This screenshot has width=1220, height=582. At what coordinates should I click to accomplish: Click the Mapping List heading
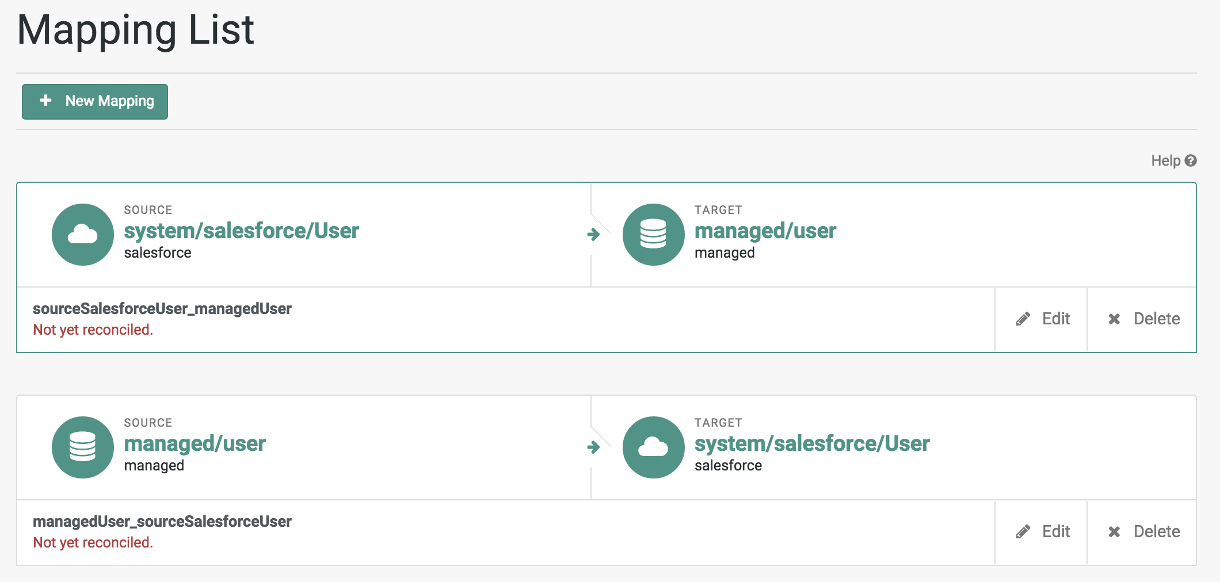coord(136,30)
